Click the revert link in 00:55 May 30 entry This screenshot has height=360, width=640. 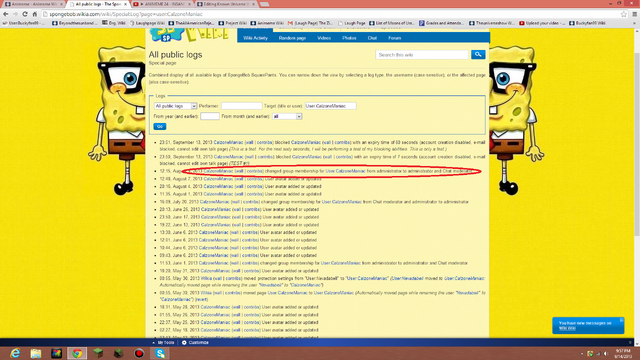pos(201,300)
